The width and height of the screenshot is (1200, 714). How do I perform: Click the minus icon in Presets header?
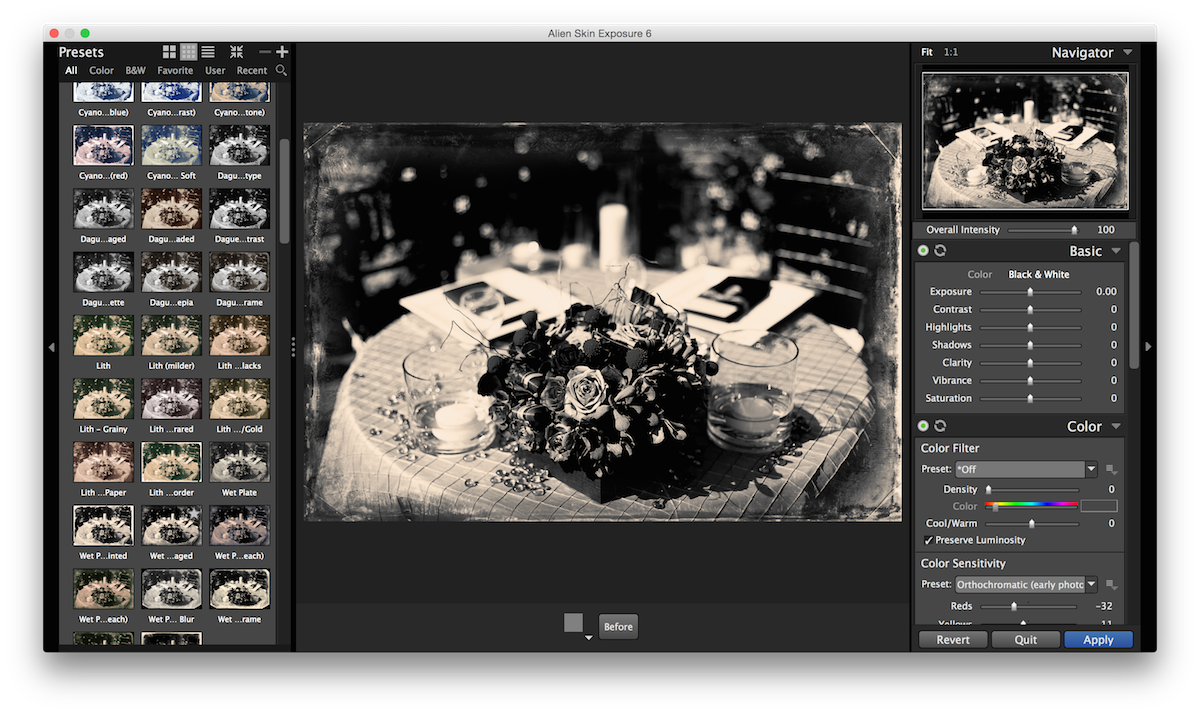pos(264,52)
